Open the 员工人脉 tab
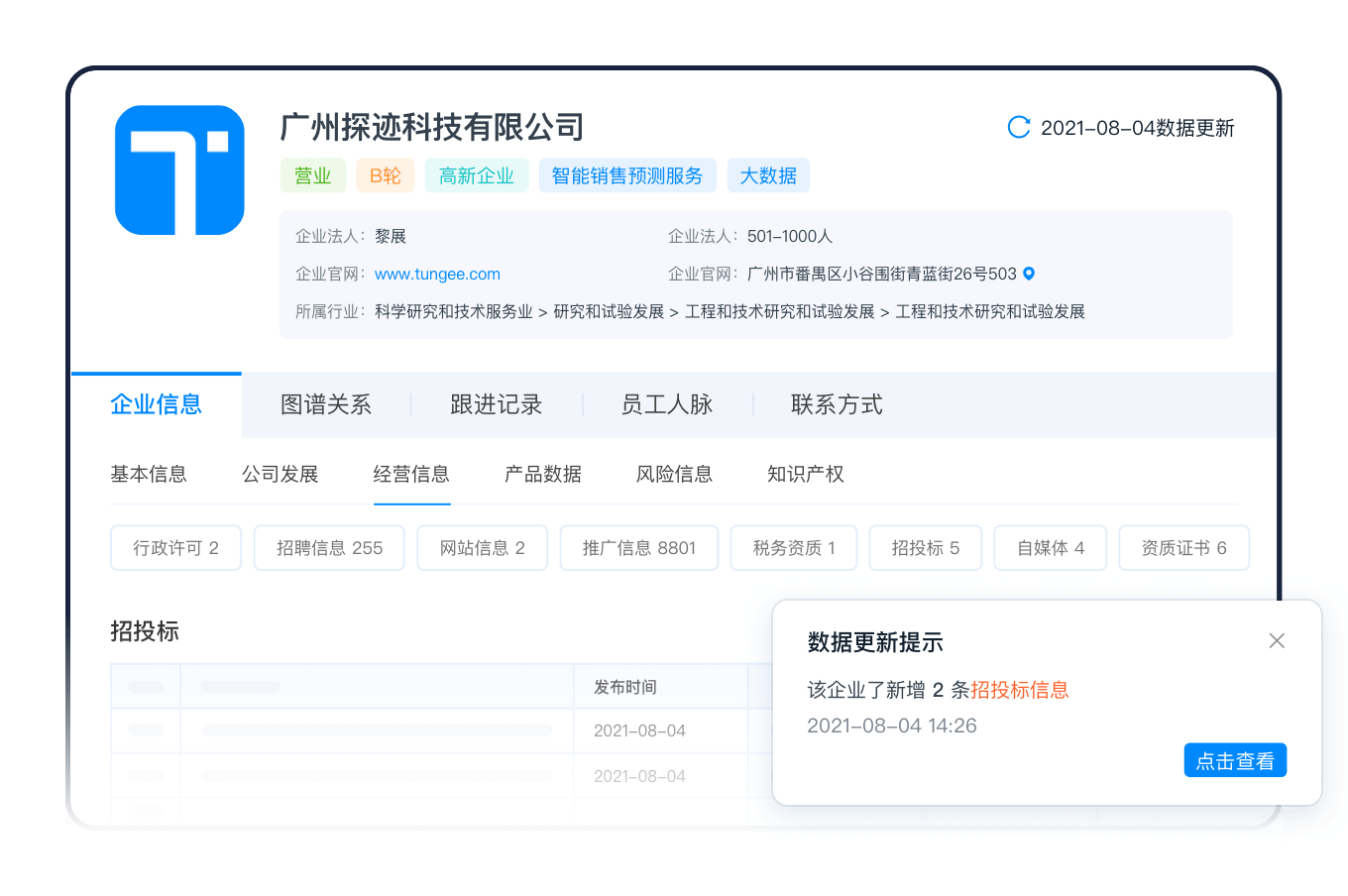Image resolution: width=1348 pixels, height=896 pixels. pos(667,404)
